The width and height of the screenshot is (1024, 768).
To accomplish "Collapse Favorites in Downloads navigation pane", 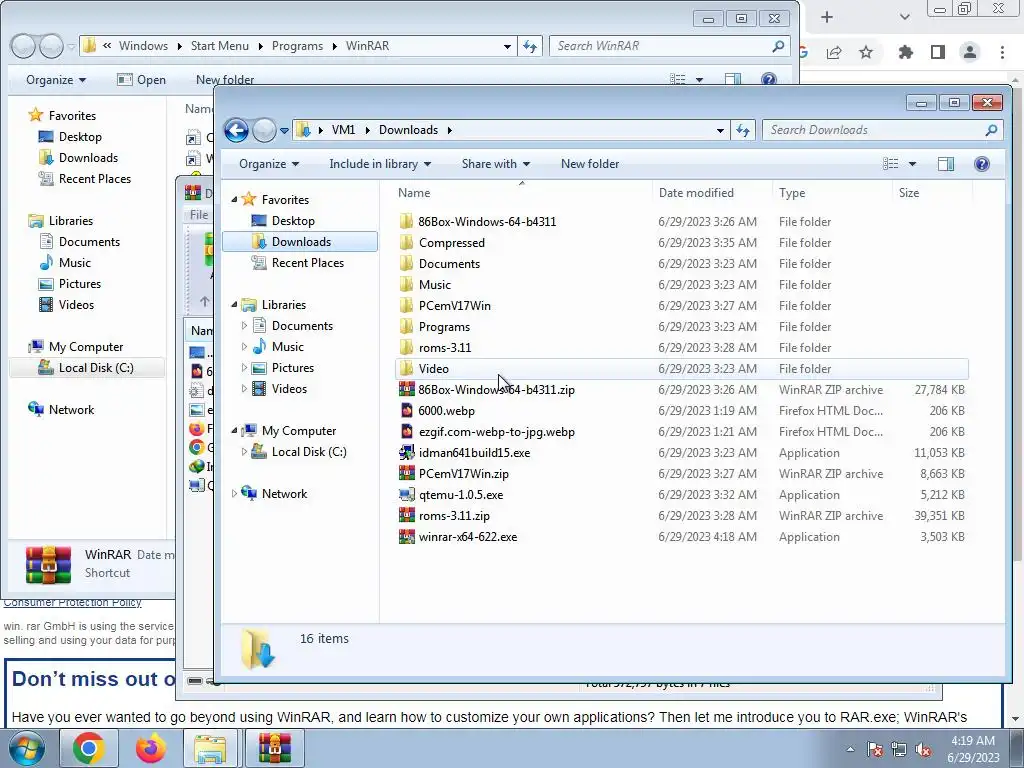I will pyautogui.click(x=234, y=200).
